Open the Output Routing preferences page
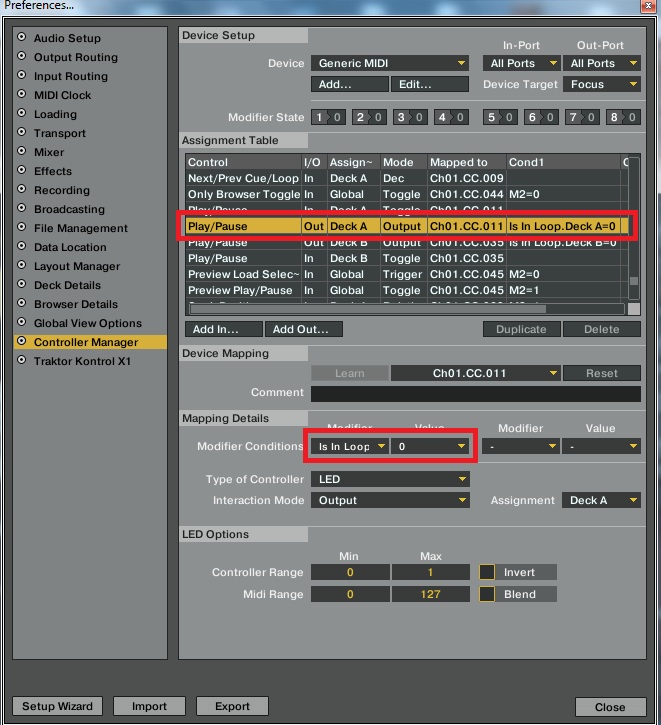The height and width of the screenshot is (725, 661). tap(75, 57)
